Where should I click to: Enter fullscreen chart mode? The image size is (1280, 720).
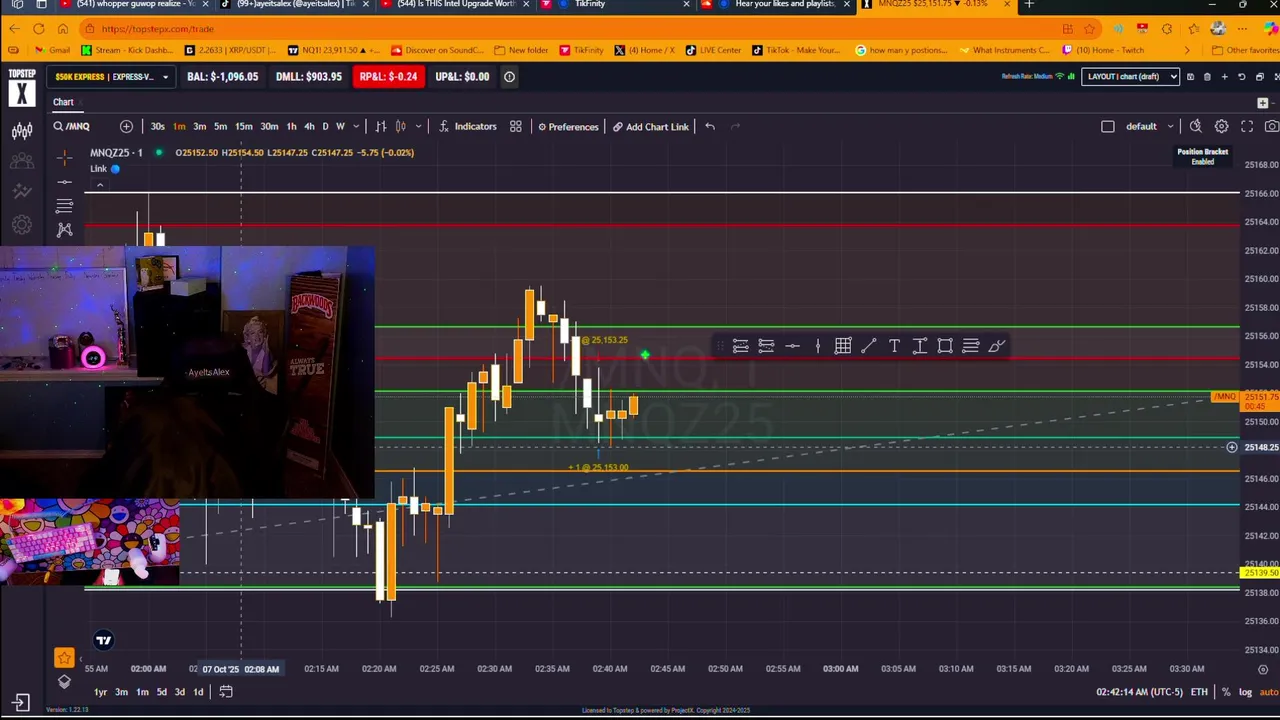pyautogui.click(x=1247, y=126)
